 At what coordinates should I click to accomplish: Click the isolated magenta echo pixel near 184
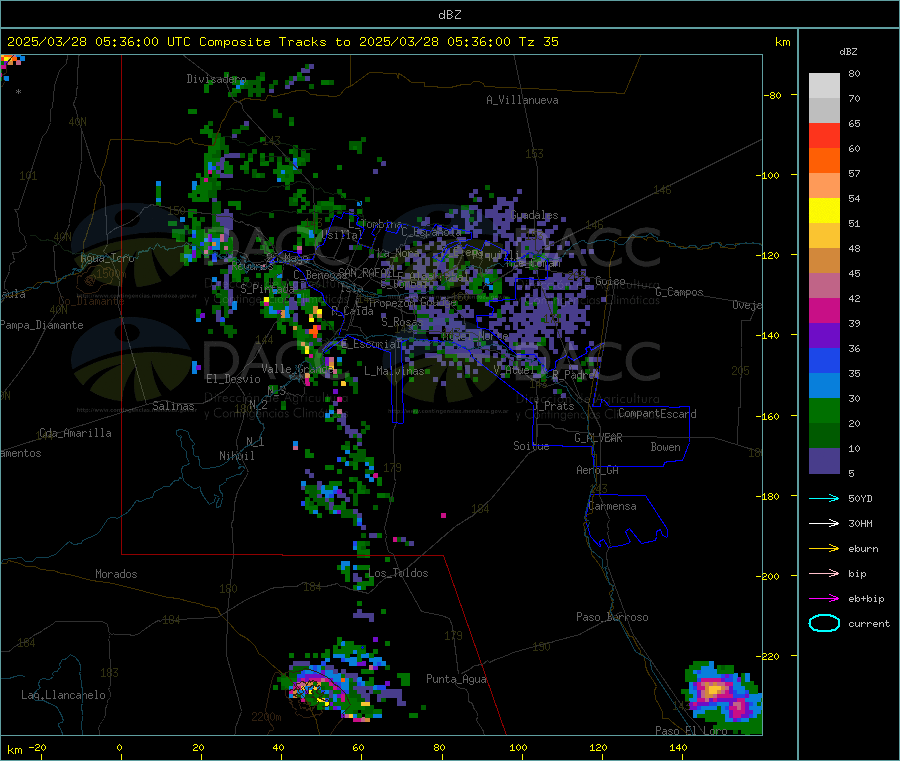tap(443, 515)
